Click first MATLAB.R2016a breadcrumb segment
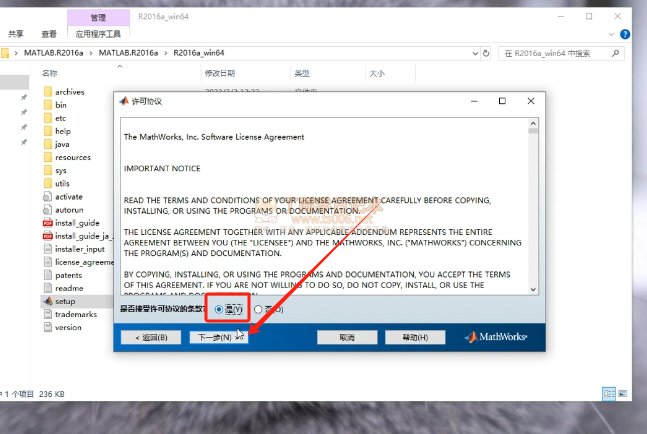This screenshot has height=434, width=647. (x=53, y=53)
